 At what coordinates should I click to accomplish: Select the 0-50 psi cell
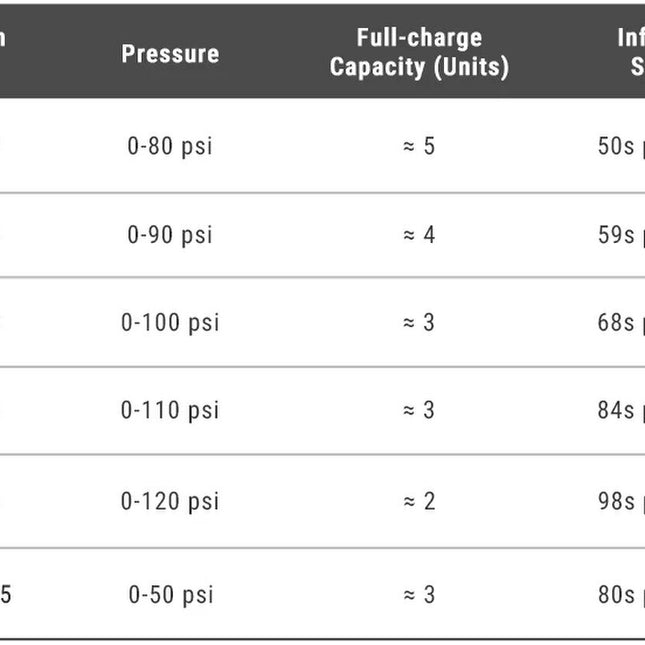[x=171, y=595]
